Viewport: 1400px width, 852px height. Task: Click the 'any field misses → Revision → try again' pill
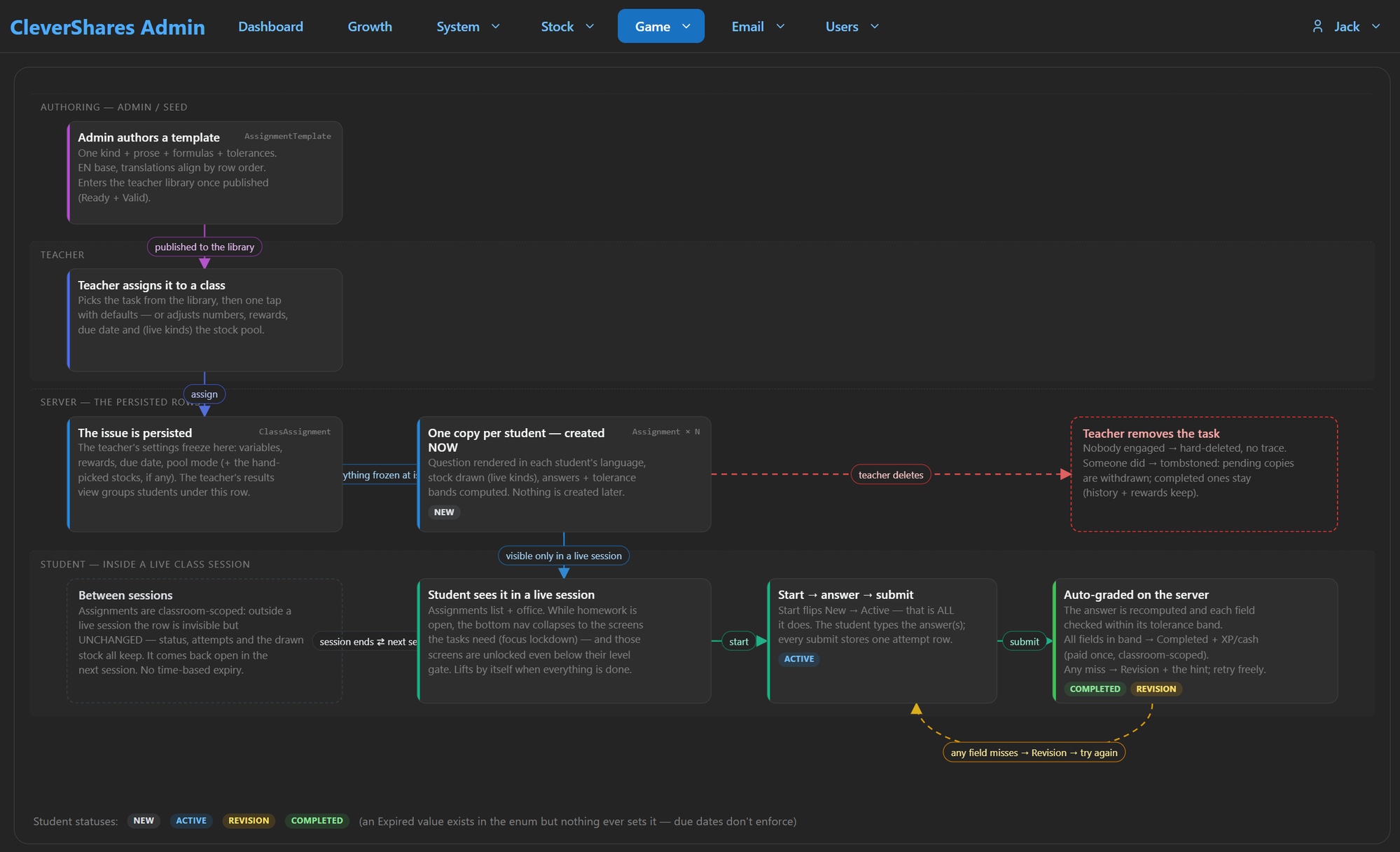[x=1034, y=753]
